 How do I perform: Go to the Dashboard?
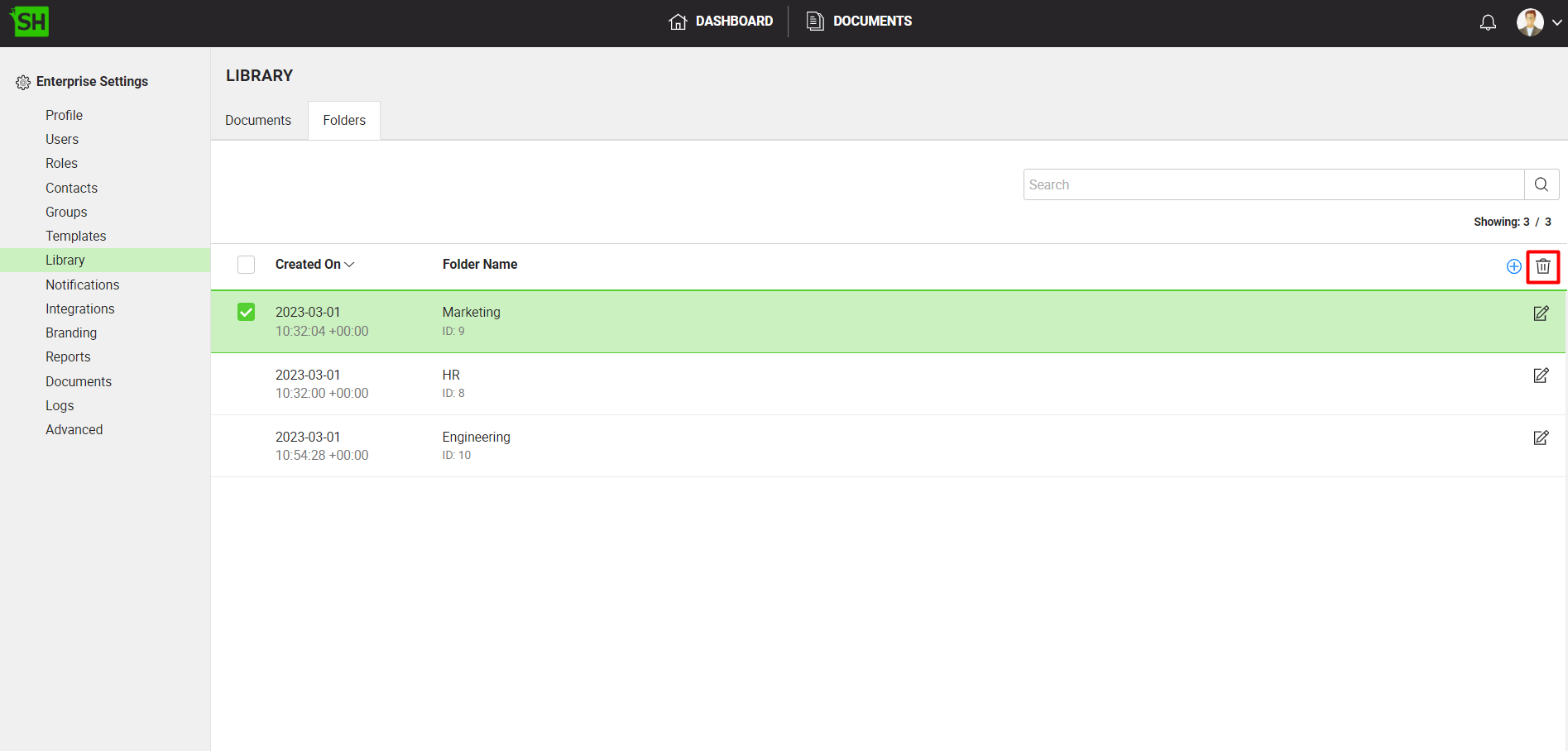pyautogui.click(x=721, y=22)
